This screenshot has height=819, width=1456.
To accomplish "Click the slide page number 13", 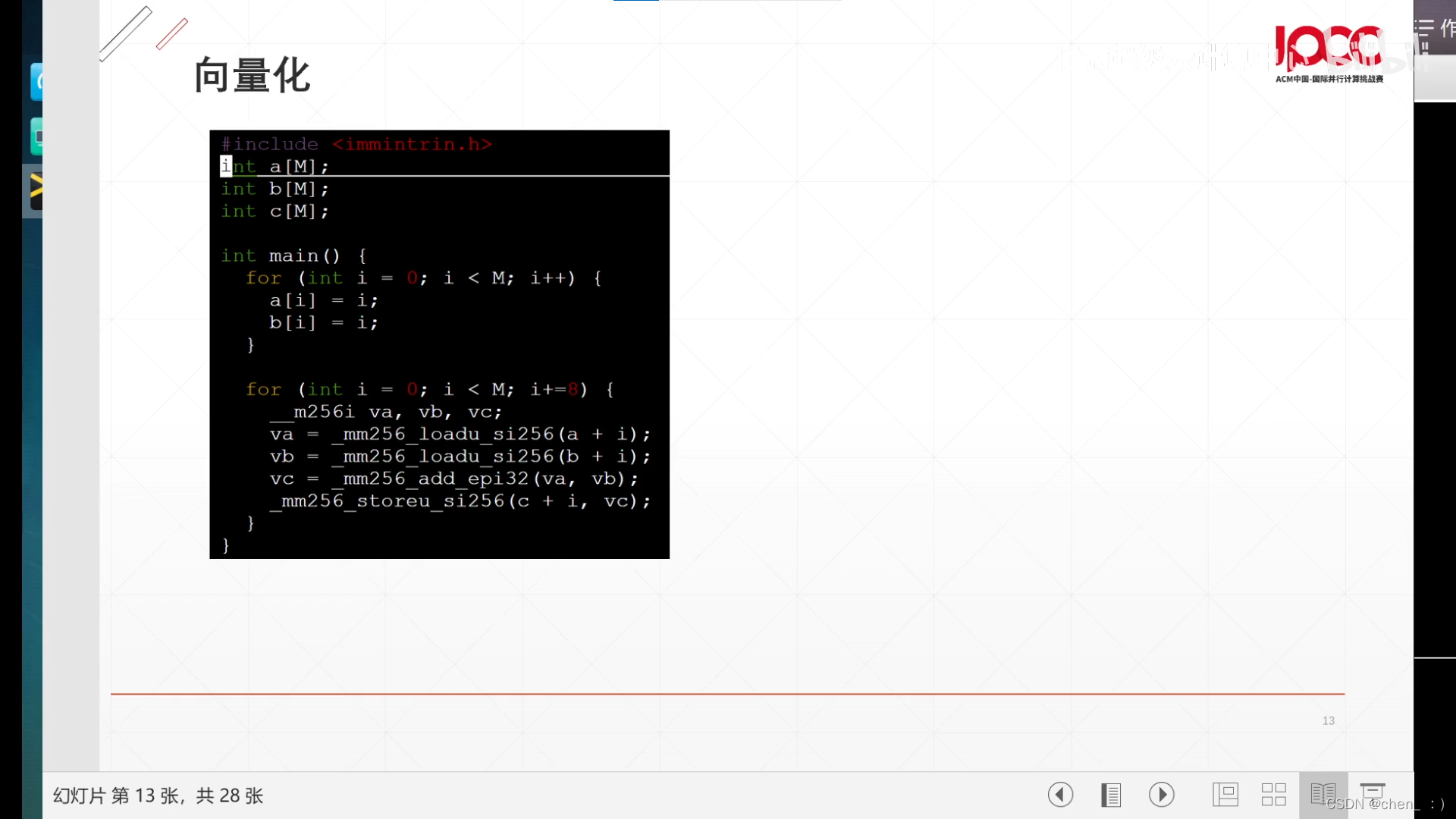I will 1329,720.
